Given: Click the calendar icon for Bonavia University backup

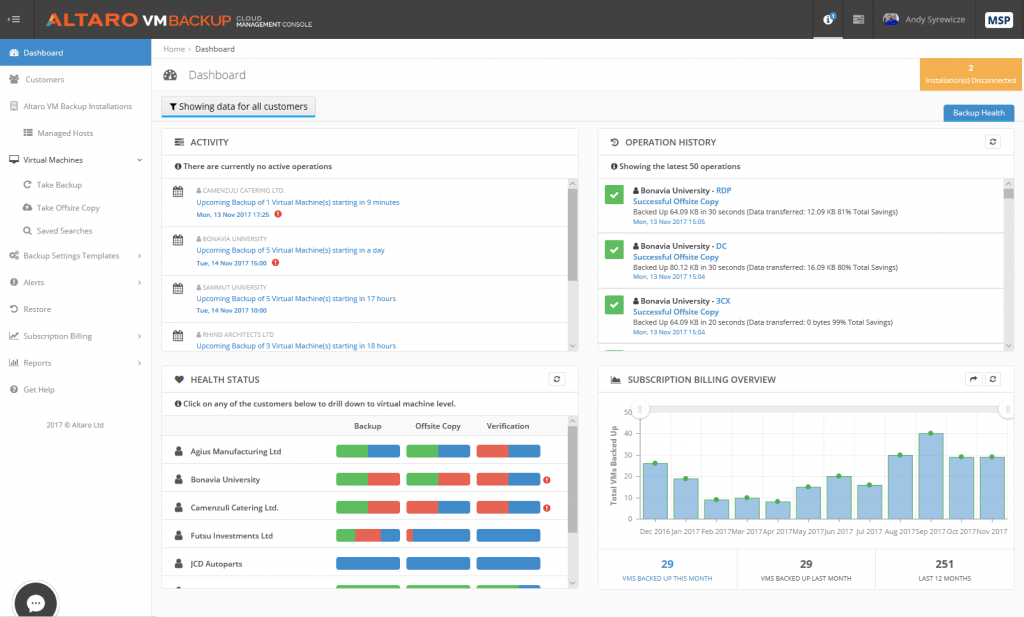Looking at the screenshot, I should tap(178, 240).
